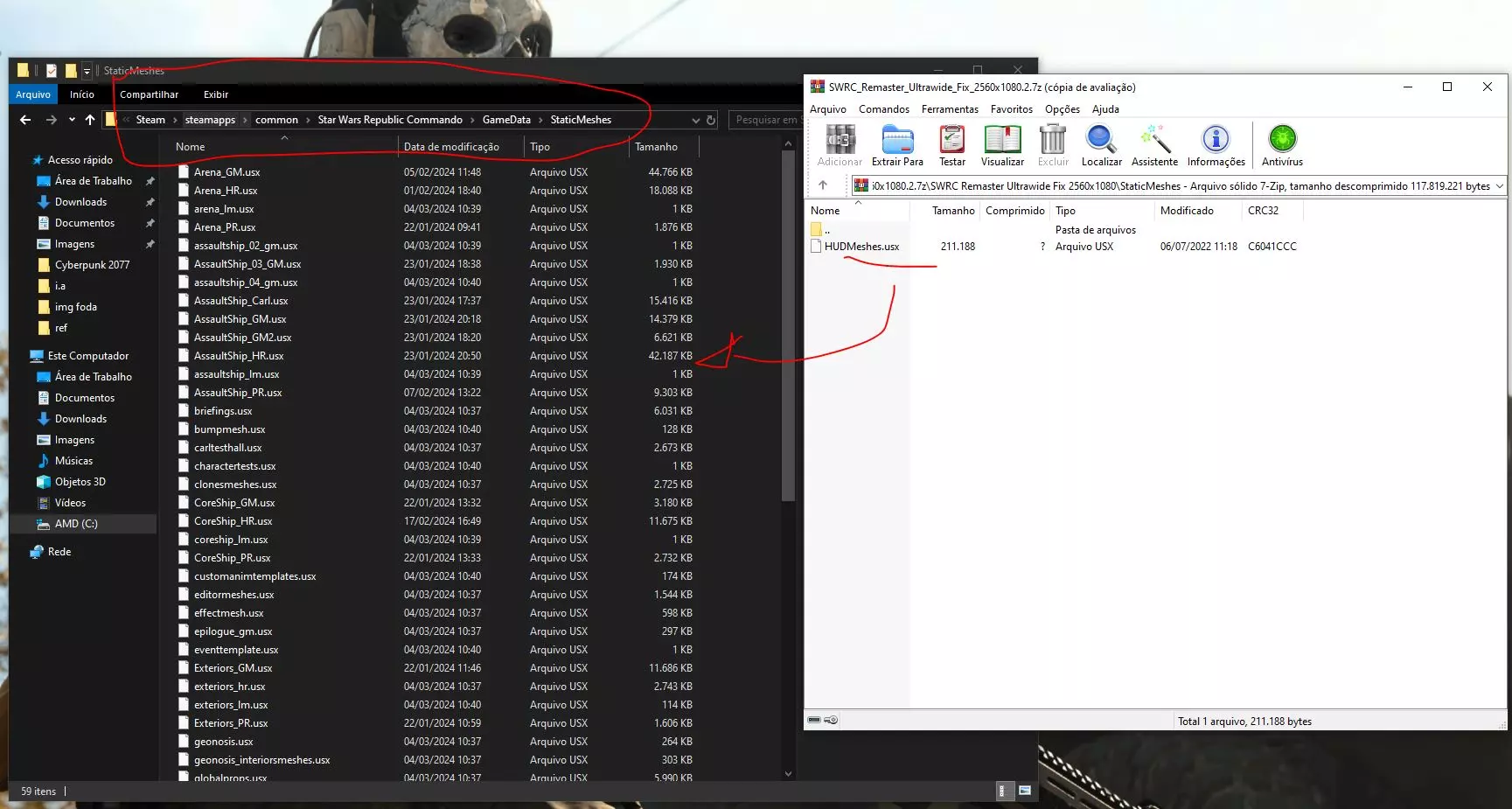The height and width of the screenshot is (809, 1512).
Task: Expand the chevron after common in address bar
Action: [308, 120]
